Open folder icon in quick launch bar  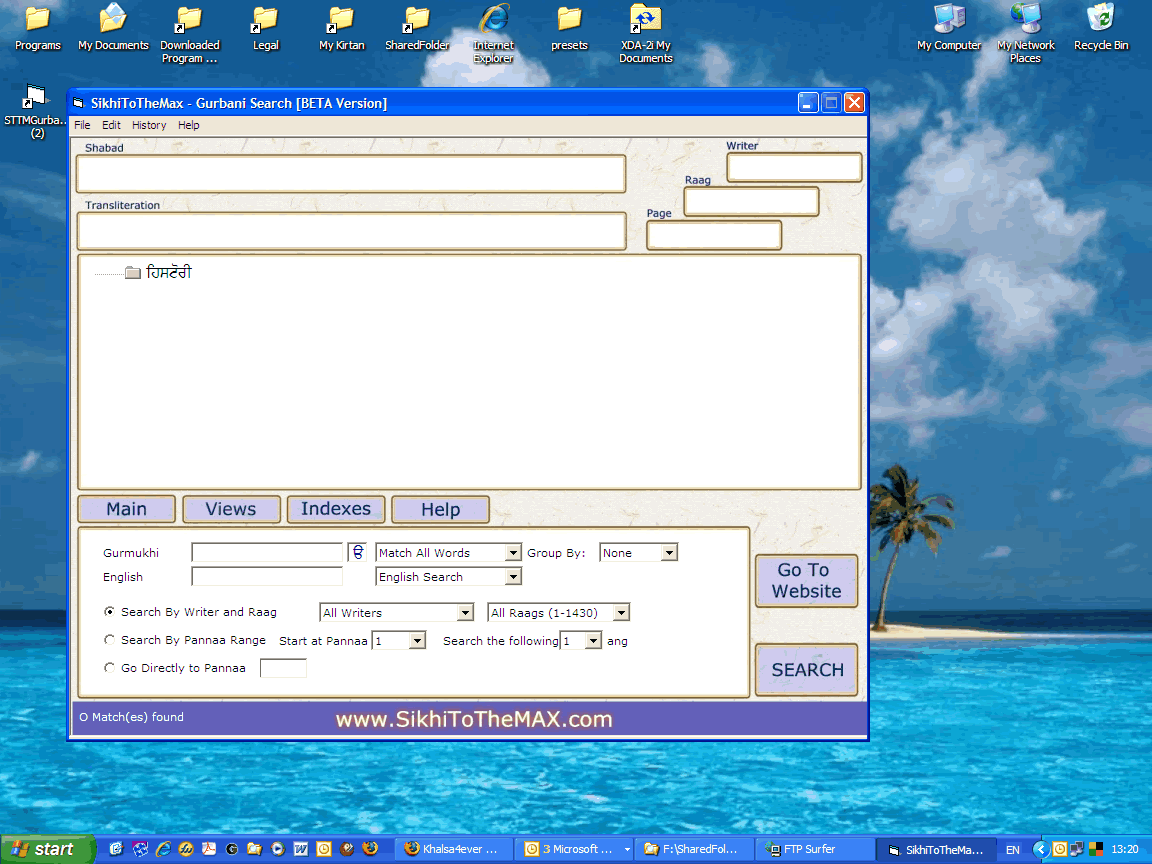point(254,849)
